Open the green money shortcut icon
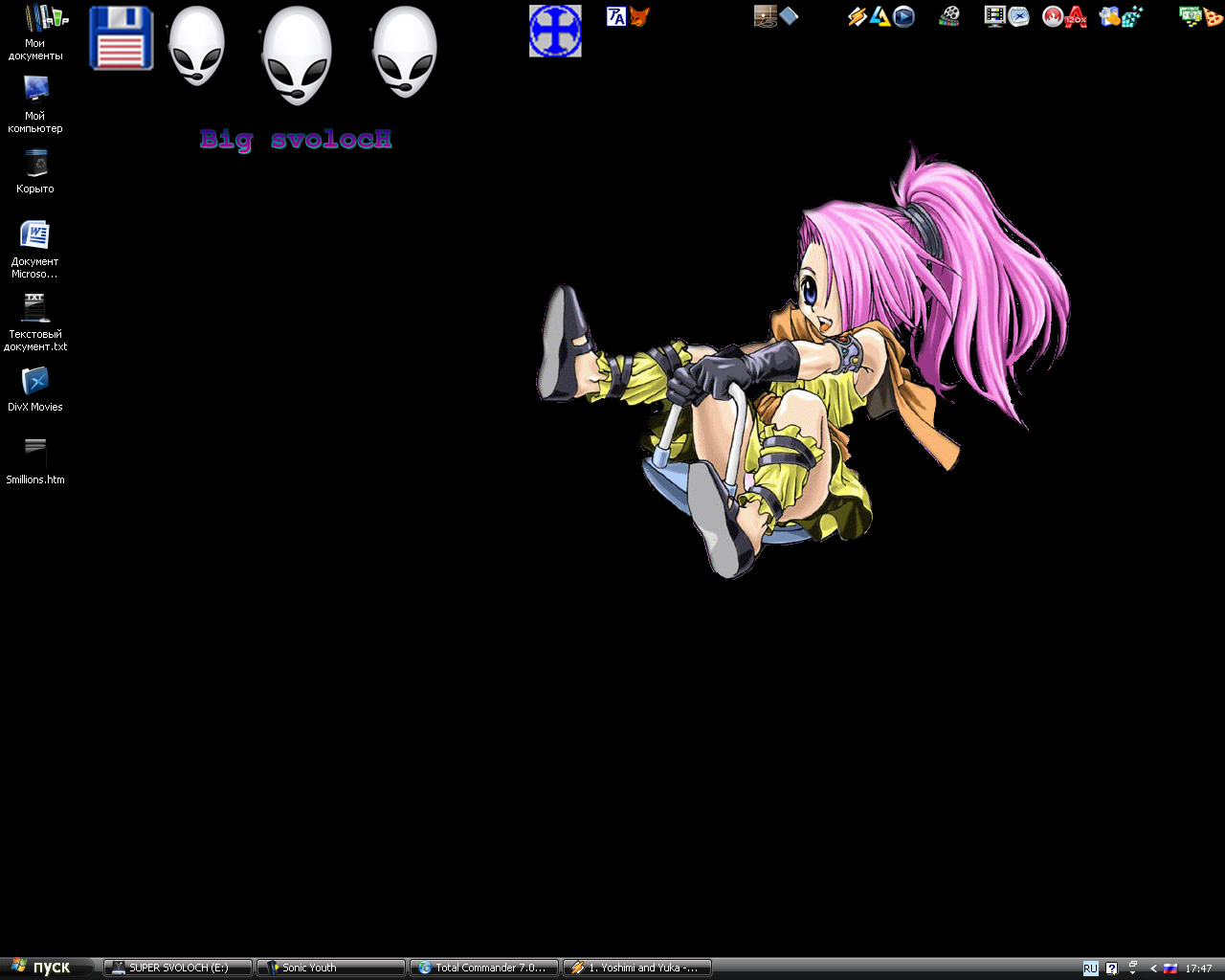 click(1191, 16)
